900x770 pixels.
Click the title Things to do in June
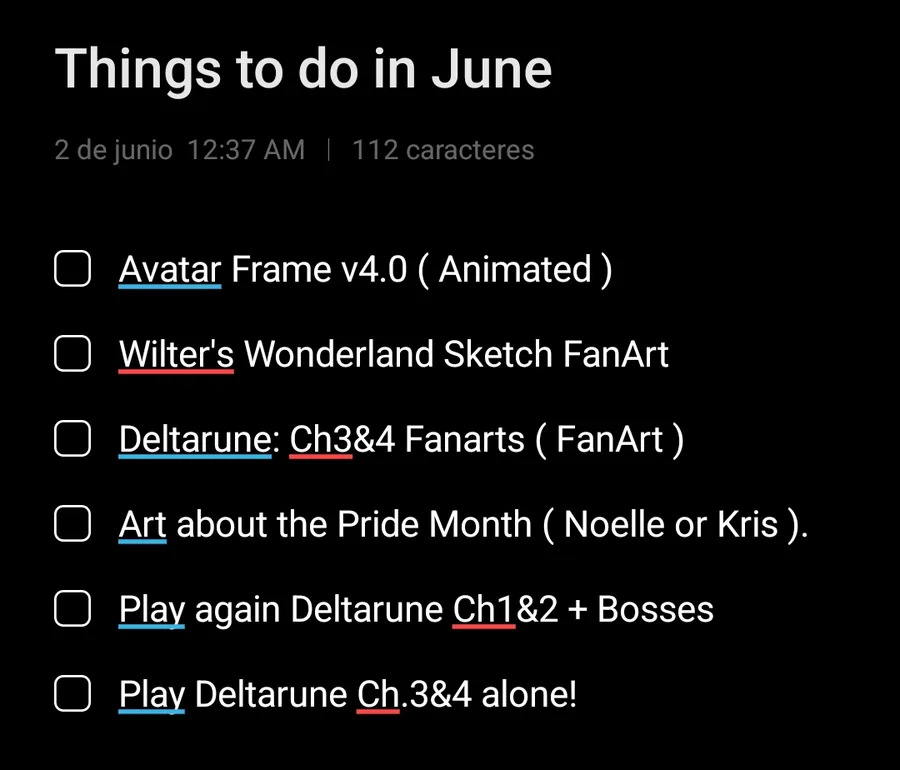[303, 70]
